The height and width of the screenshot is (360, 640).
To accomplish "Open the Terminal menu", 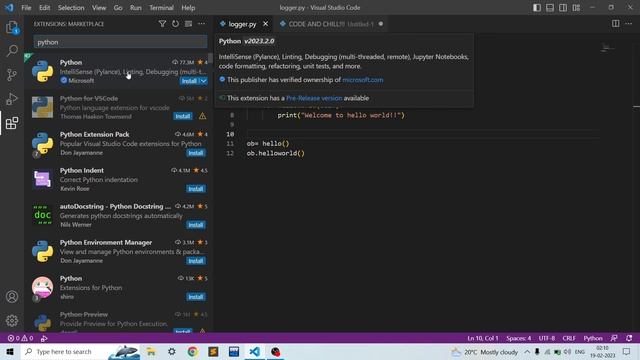I will click(161, 8).
